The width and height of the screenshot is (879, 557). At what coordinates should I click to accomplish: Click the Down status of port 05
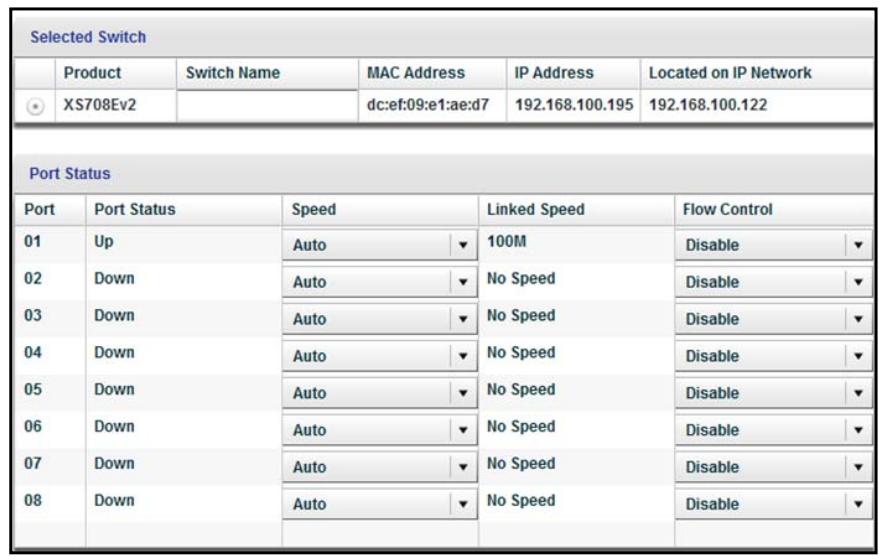click(114, 389)
